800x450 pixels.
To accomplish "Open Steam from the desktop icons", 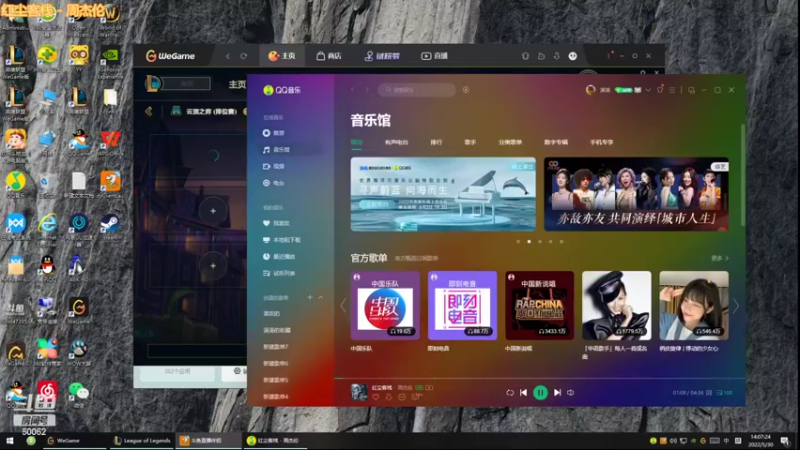I will (110, 225).
